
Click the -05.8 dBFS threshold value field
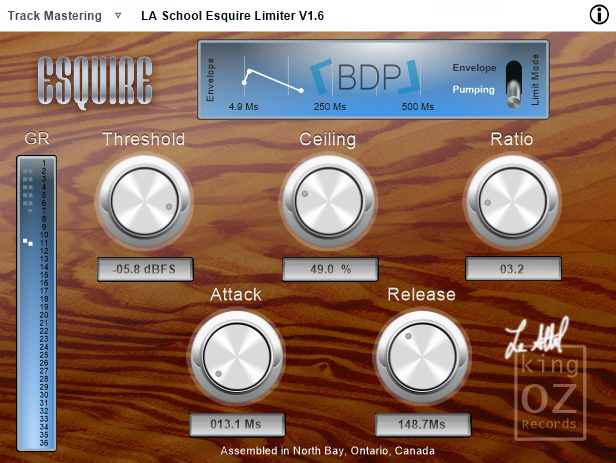tap(145, 269)
